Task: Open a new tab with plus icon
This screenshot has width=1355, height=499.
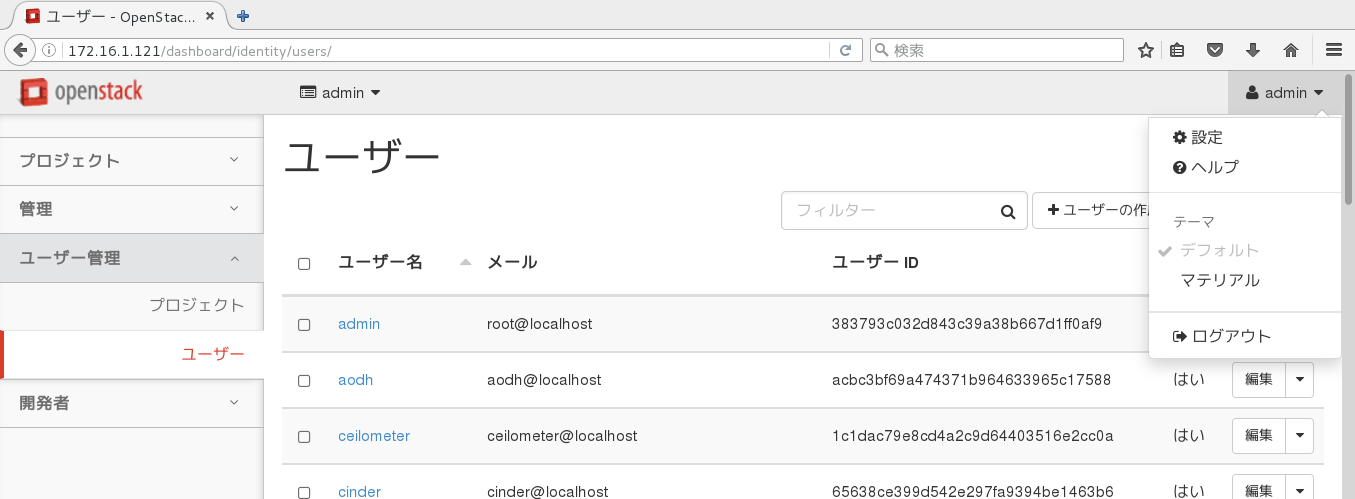Action: tap(243, 15)
